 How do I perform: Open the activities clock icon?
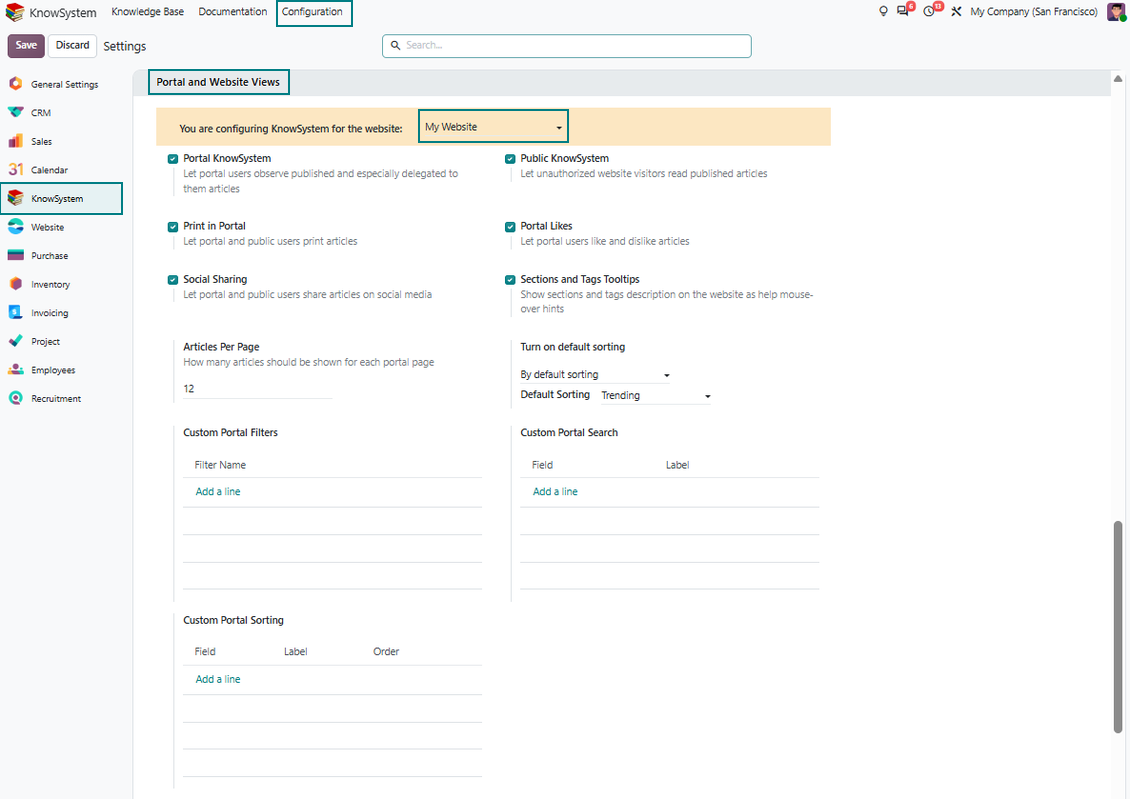point(929,12)
